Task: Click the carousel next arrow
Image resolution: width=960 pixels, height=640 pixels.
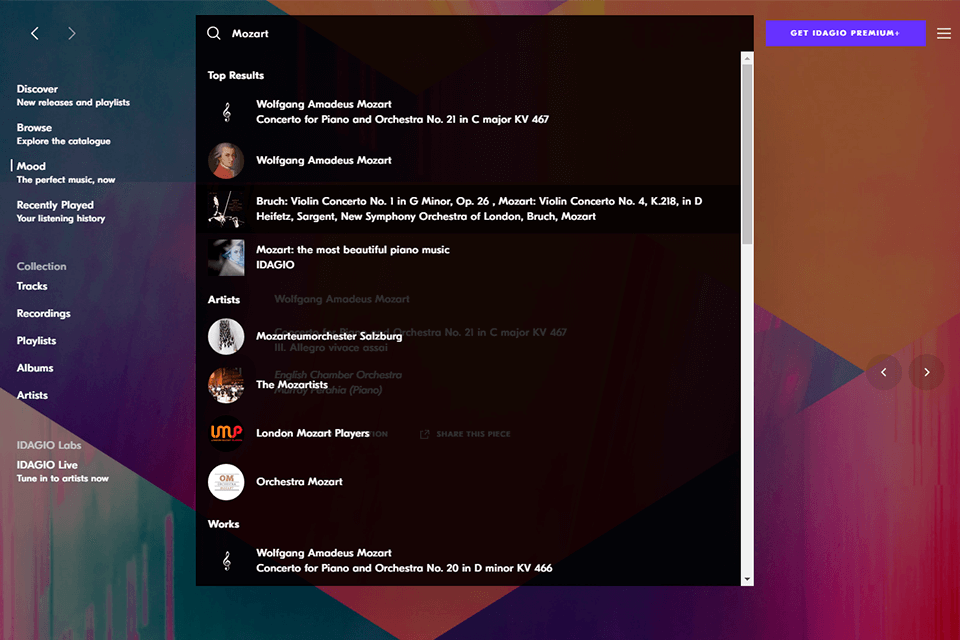Action: pos(926,372)
